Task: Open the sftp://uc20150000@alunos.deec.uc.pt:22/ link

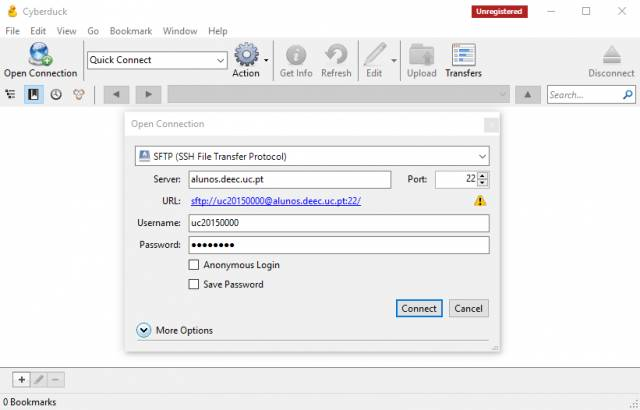Action: tap(276, 201)
